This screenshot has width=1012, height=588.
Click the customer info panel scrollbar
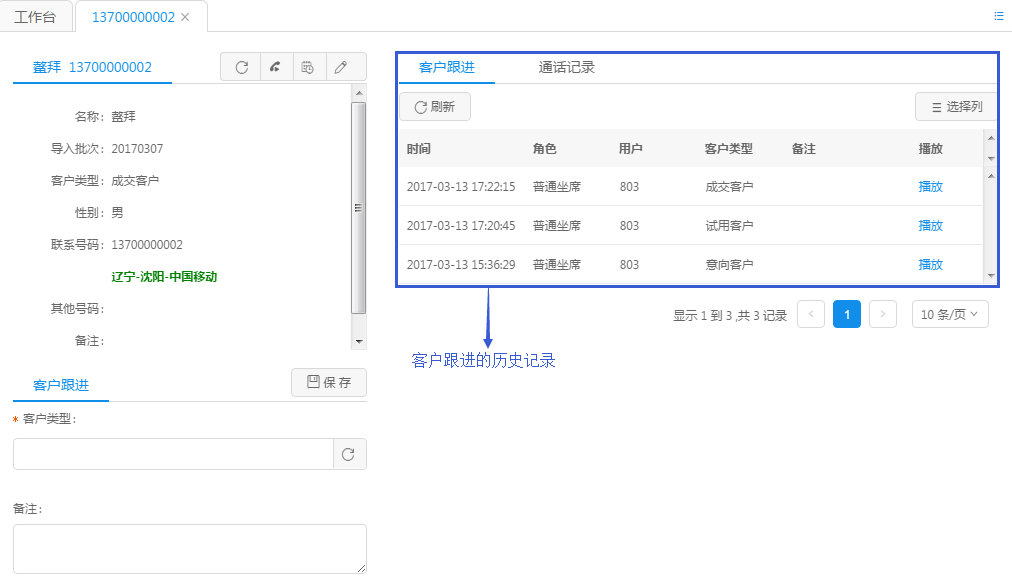click(358, 208)
